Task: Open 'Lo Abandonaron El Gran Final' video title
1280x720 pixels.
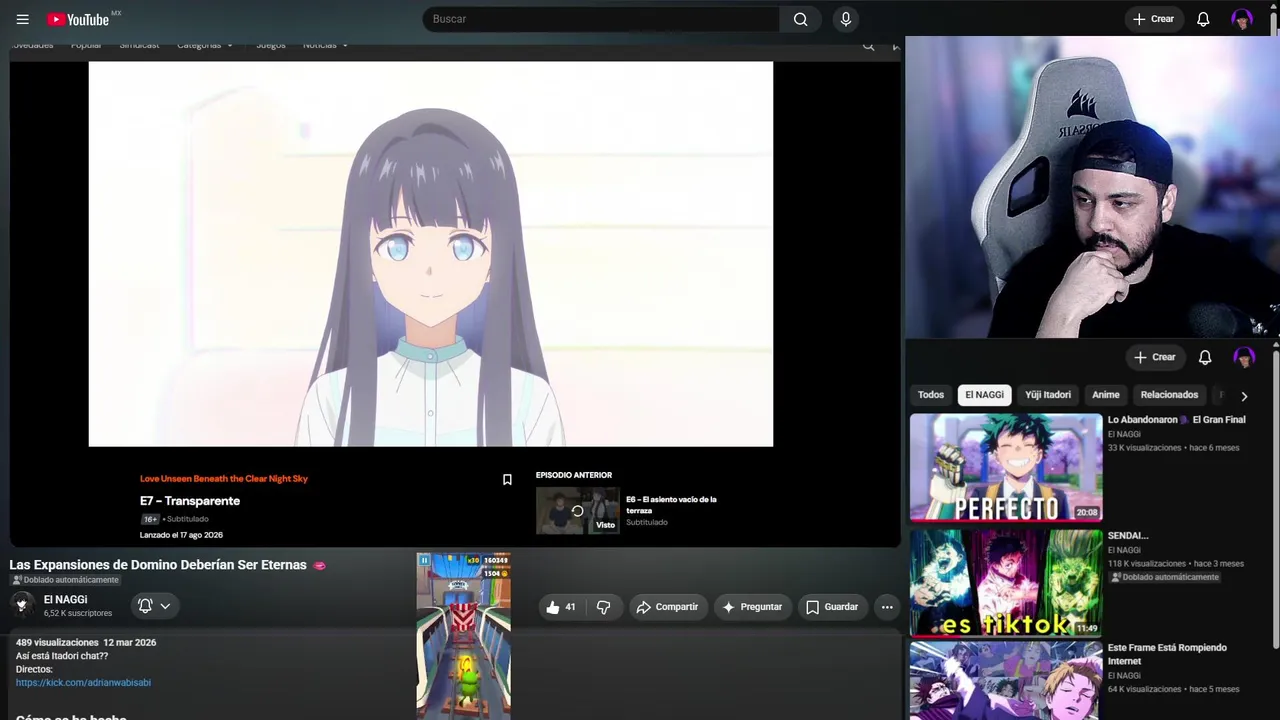Action: [1176, 420]
